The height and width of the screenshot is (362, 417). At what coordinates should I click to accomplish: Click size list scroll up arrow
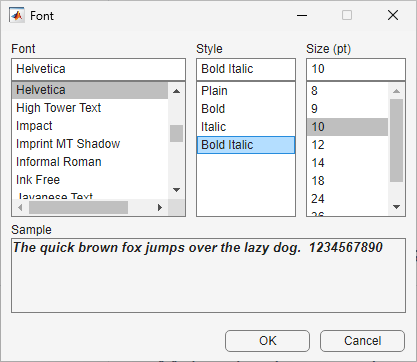coord(396,91)
